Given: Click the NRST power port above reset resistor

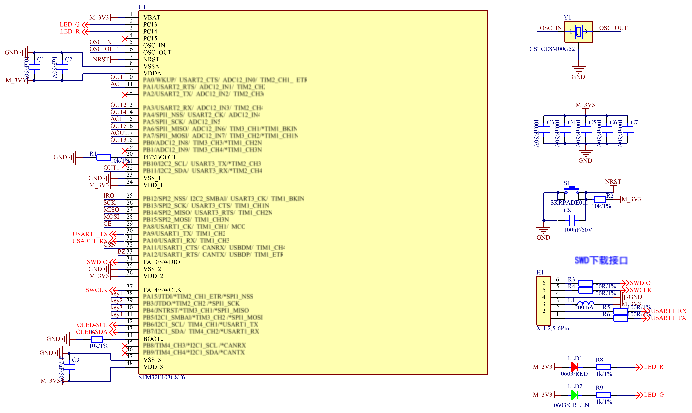Looking at the screenshot, I should click(x=613, y=184).
